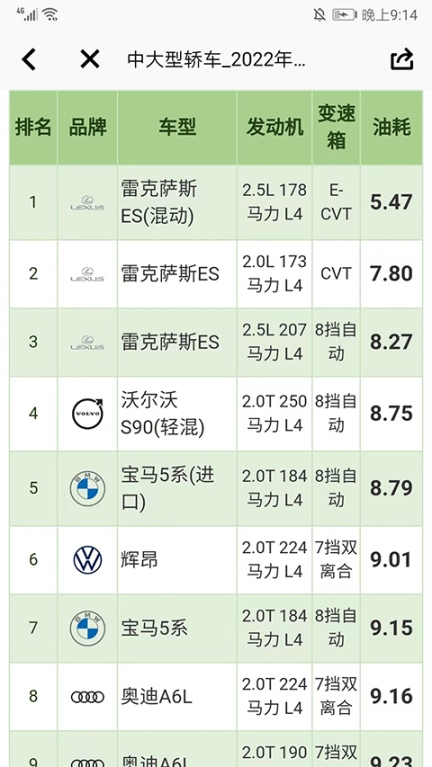Tap the Lexus logo in rank 3 row
Viewport: 432px width, 767px height.
87,342
